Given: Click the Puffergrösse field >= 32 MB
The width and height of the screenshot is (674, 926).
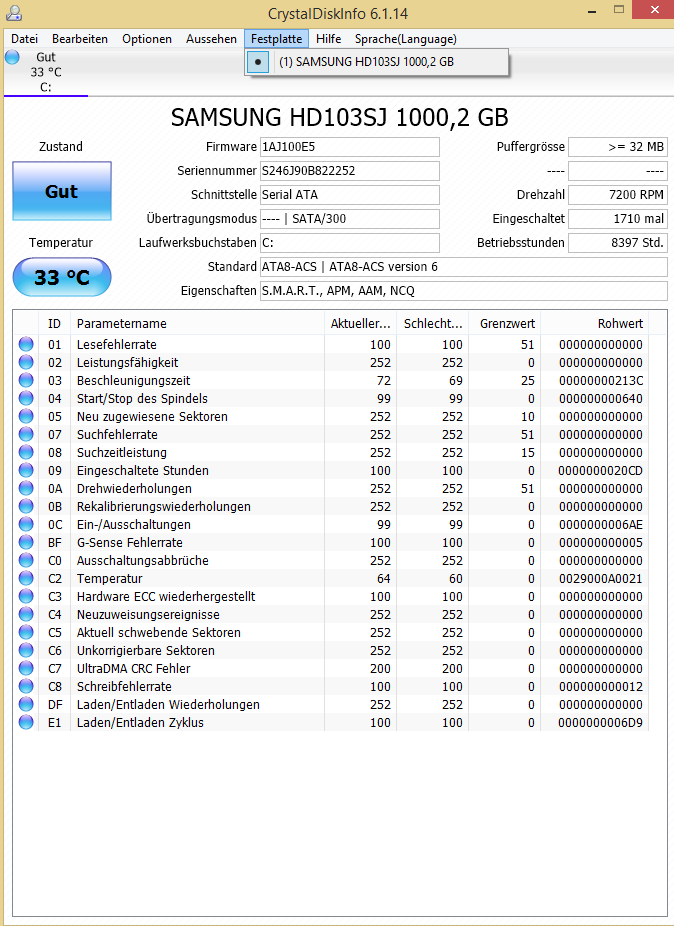Looking at the screenshot, I should point(618,147).
